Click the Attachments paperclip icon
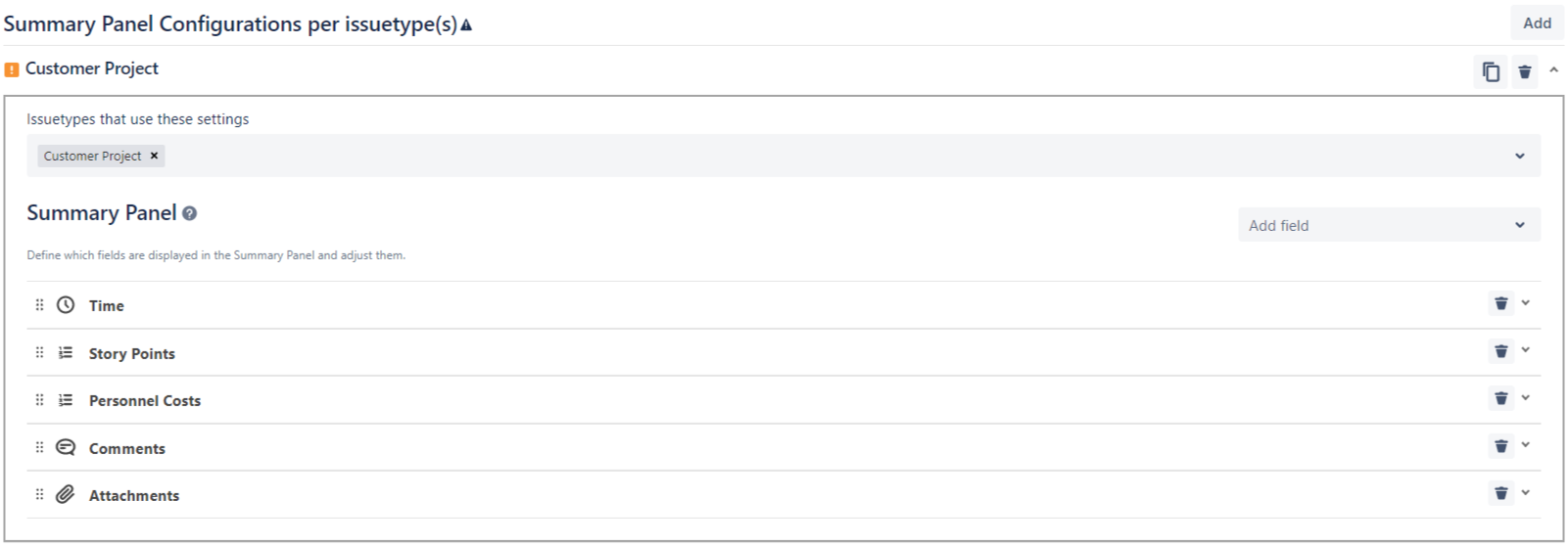The image size is (1568, 546). [x=66, y=494]
